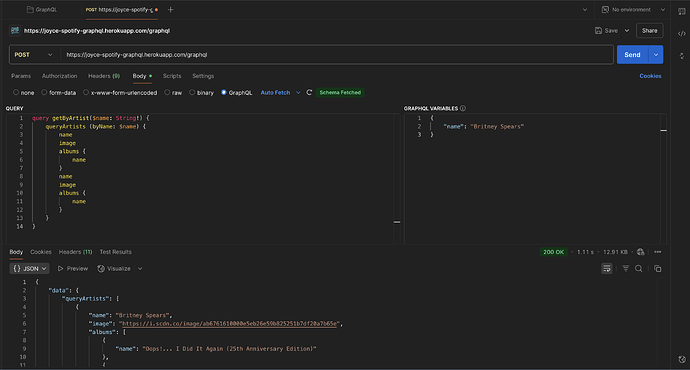Choose the binary body radio button
The width and height of the screenshot is (690, 370).
192,92
